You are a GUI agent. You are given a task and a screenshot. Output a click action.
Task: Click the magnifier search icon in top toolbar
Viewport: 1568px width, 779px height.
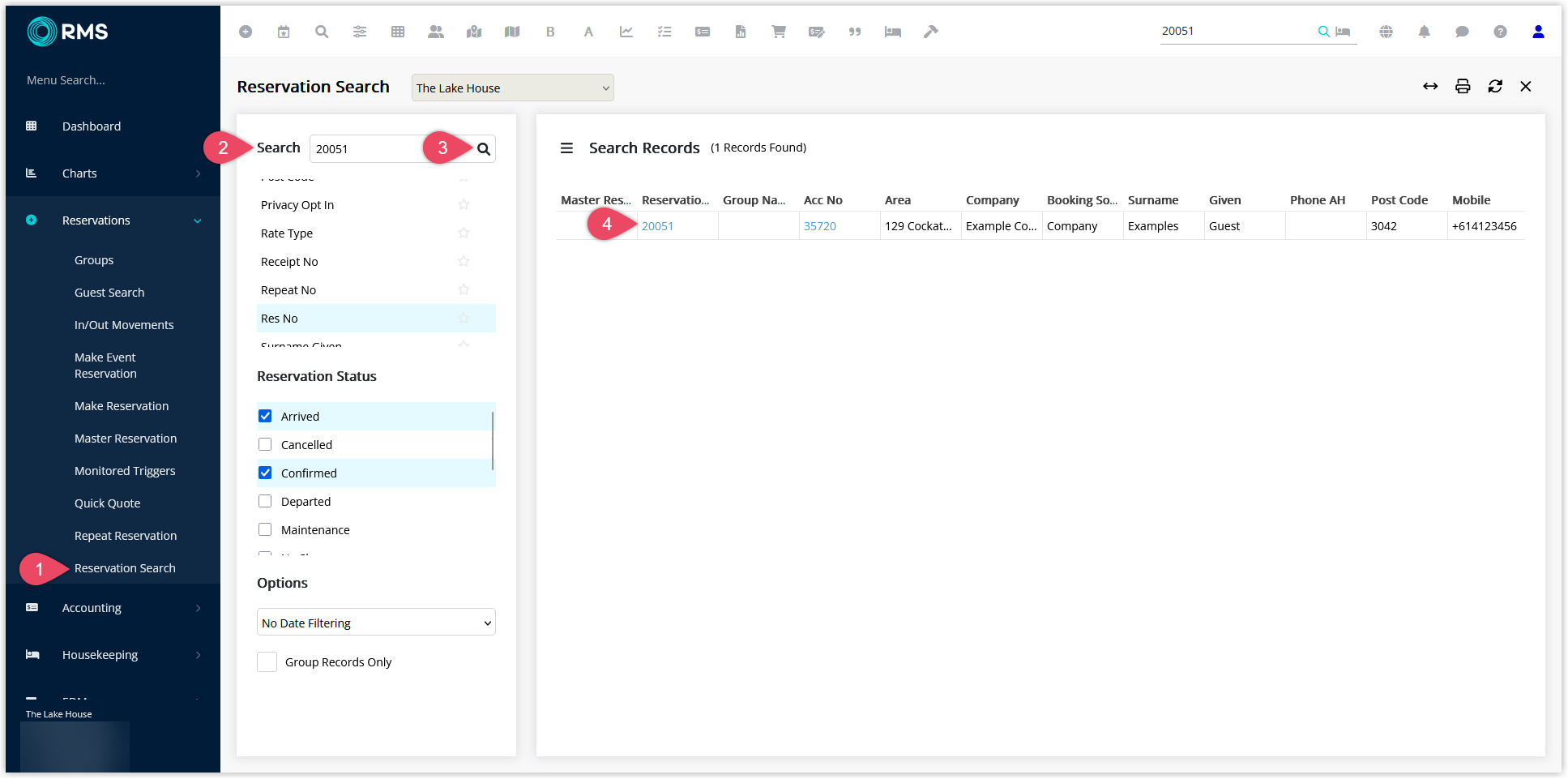click(x=322, y=32)
